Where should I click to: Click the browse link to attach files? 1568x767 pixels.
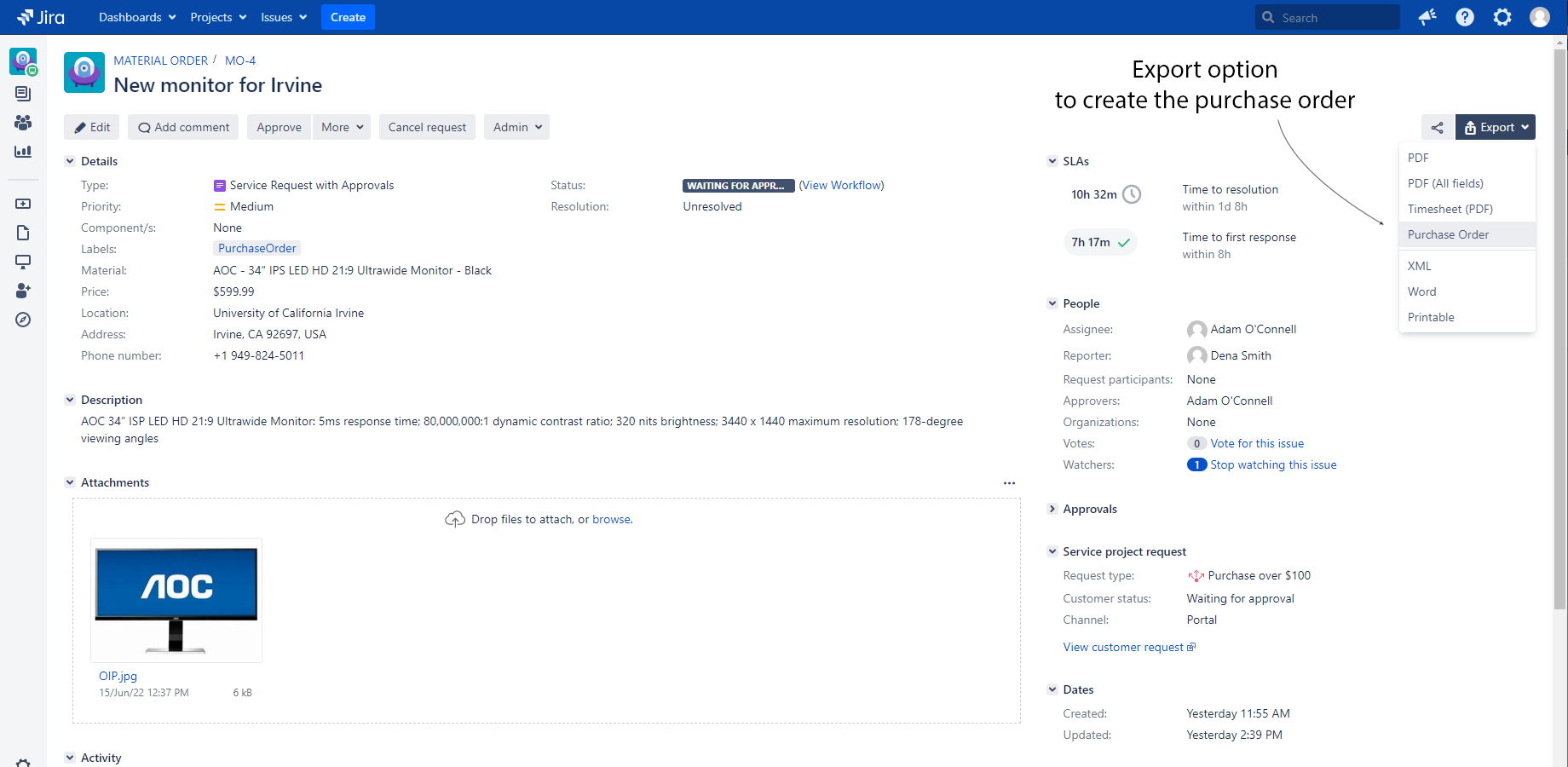coord(612,519)
